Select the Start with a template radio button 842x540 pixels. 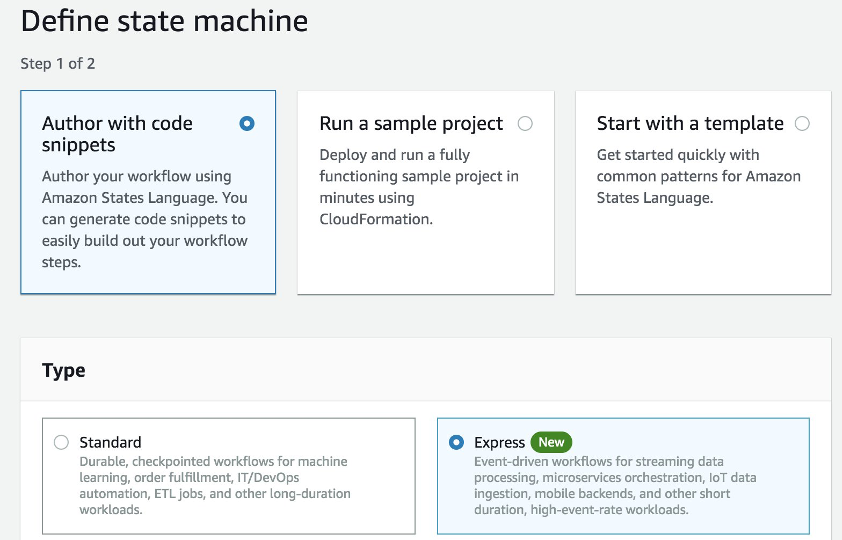(802, 124)
